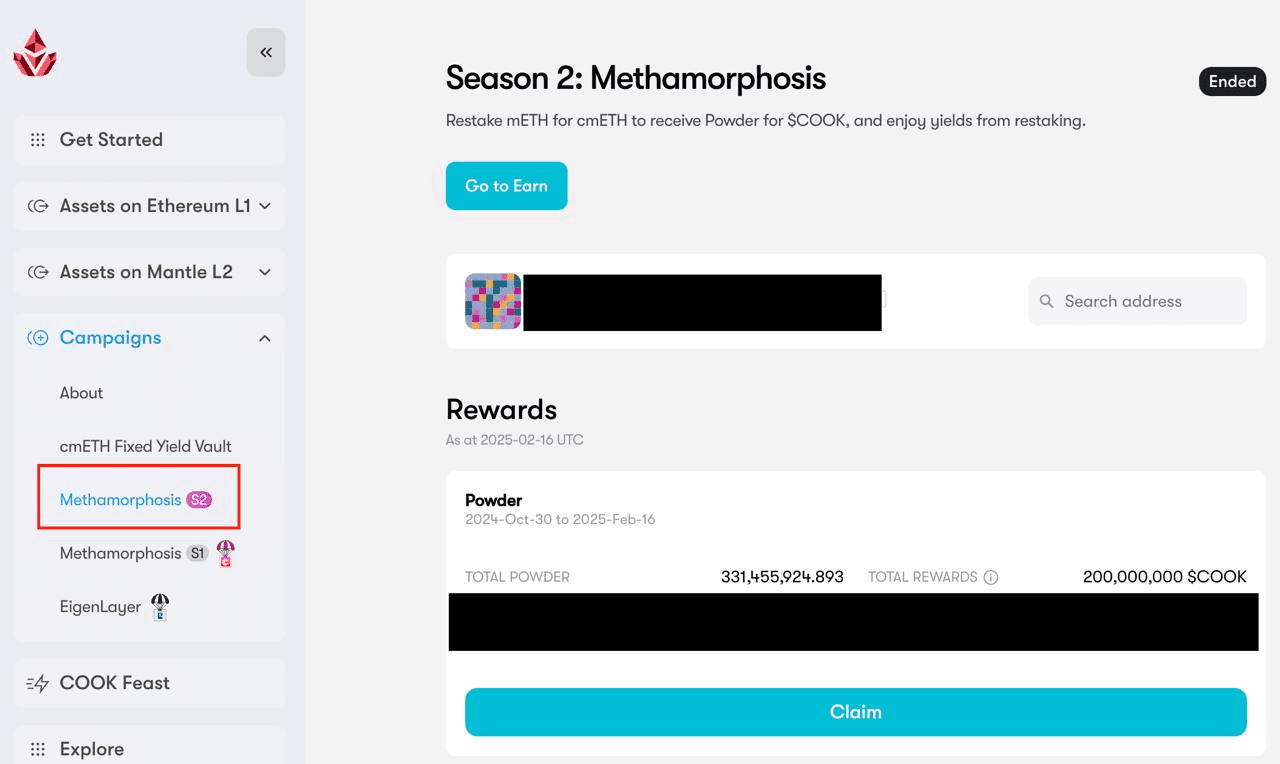This screenshot has height=764, width=1280.
Task: Click the Claim button for Powder rewards
Action: coord(855,711)
